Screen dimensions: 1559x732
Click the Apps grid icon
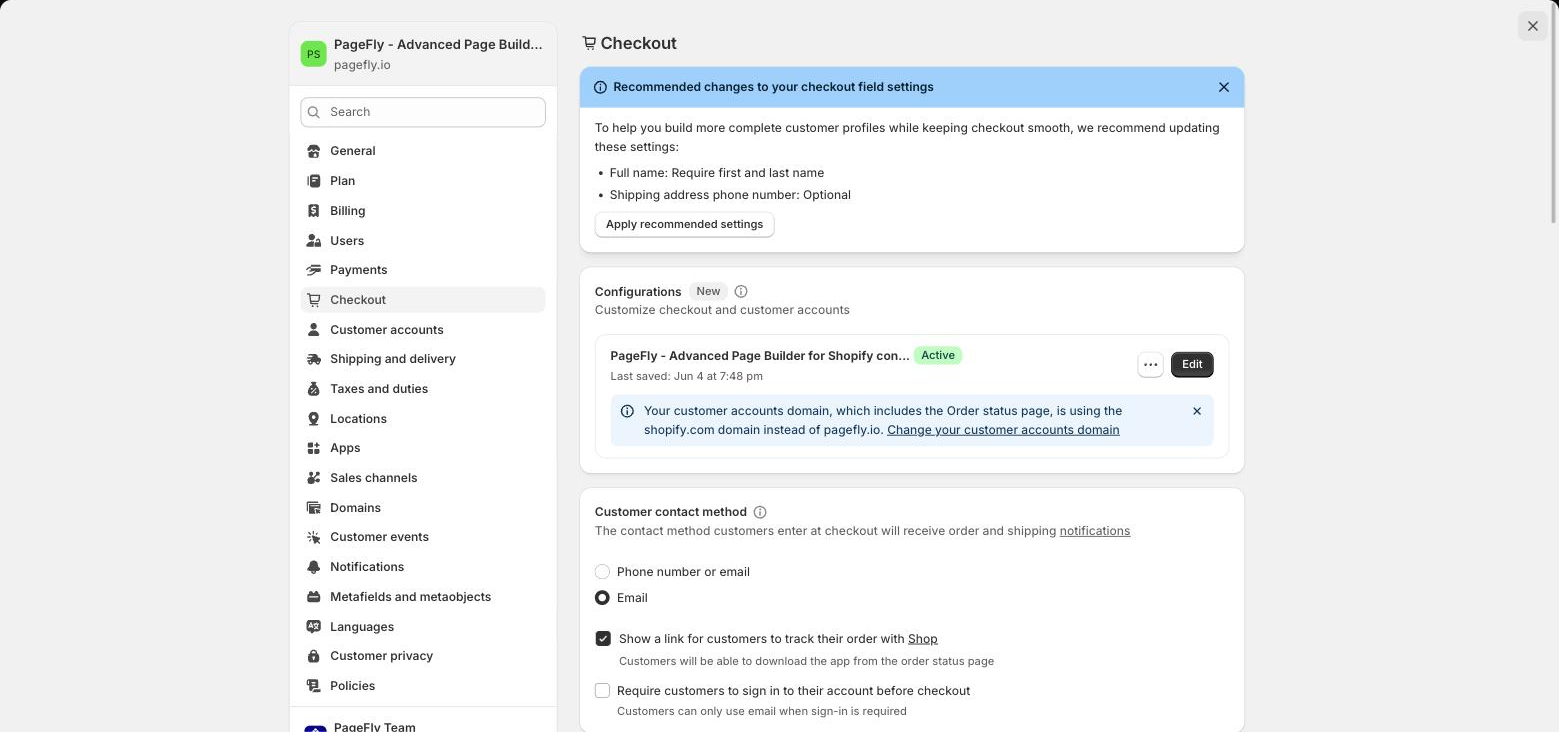314,448
